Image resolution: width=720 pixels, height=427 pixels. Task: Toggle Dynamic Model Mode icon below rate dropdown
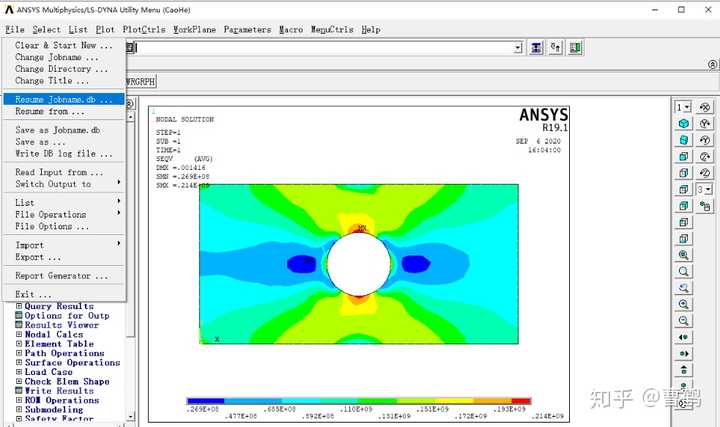pos(705,206)
